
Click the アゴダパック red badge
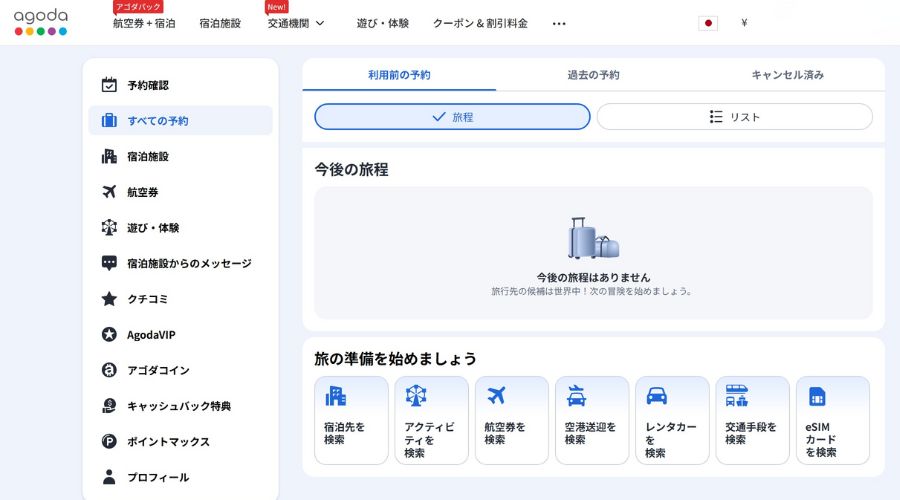pyautogui.click(x=138, y=7)
